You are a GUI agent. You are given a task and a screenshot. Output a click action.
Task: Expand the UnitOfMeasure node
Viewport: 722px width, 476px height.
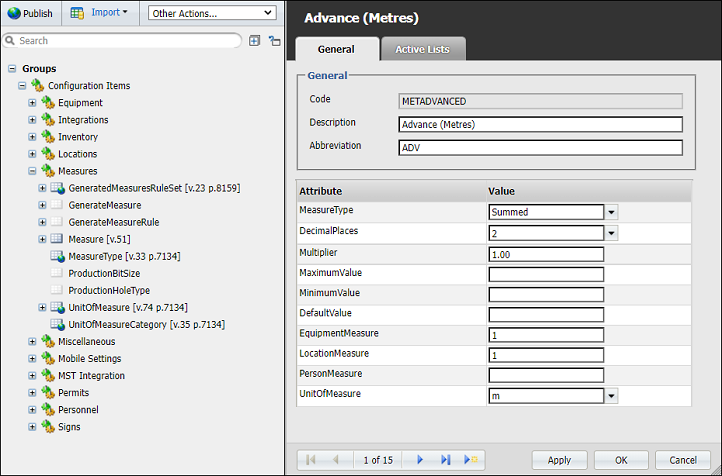pyautogui.click(x=42, y=307)
